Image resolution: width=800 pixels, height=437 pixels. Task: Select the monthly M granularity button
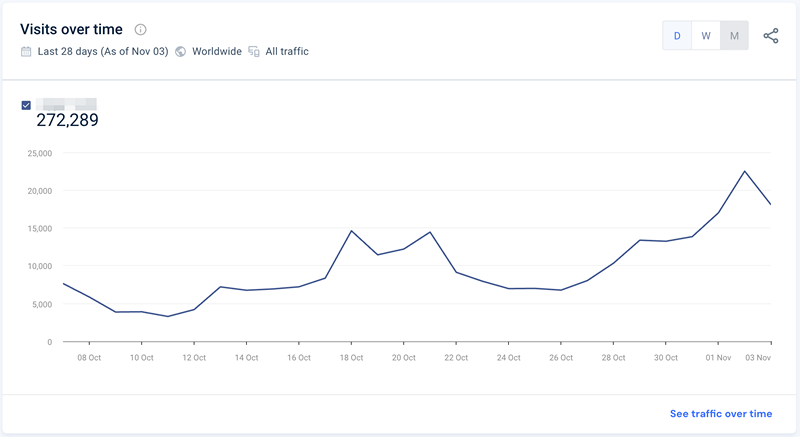[x=734, y=36]
